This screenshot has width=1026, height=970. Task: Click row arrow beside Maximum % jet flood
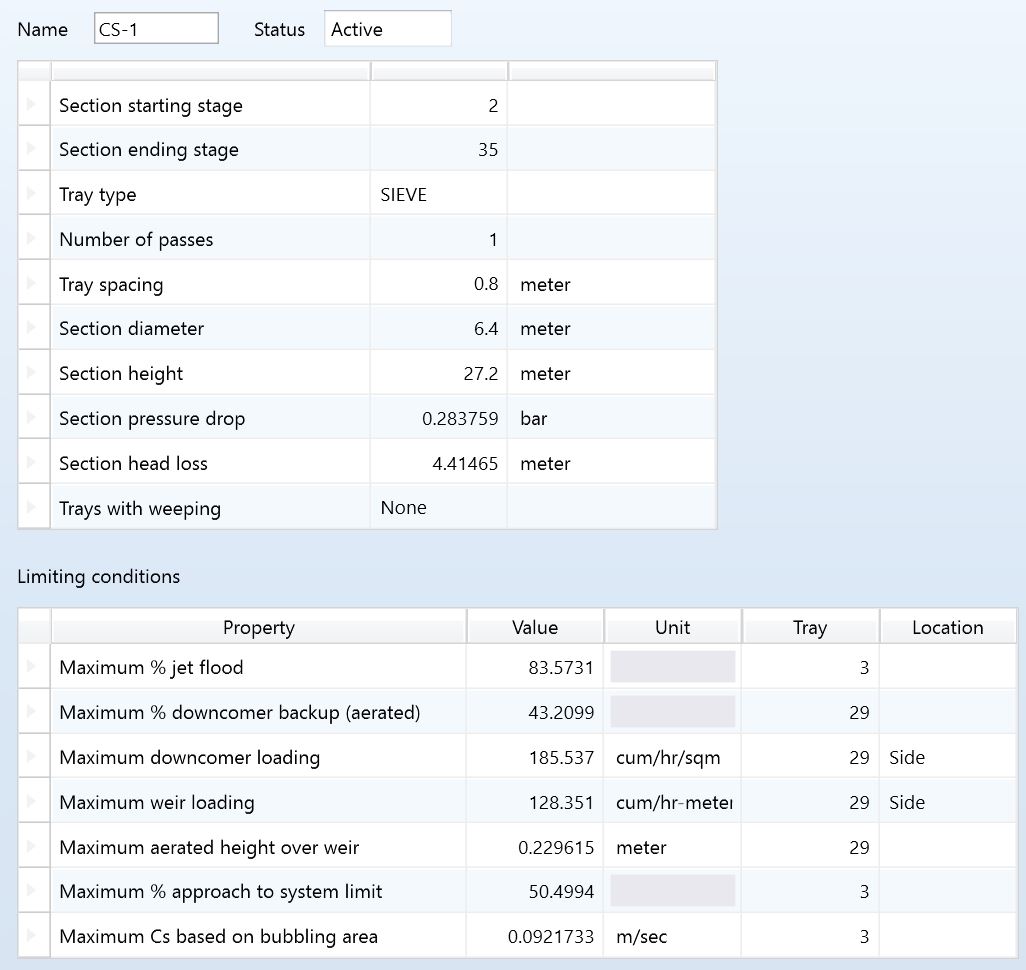coord(33,667)
